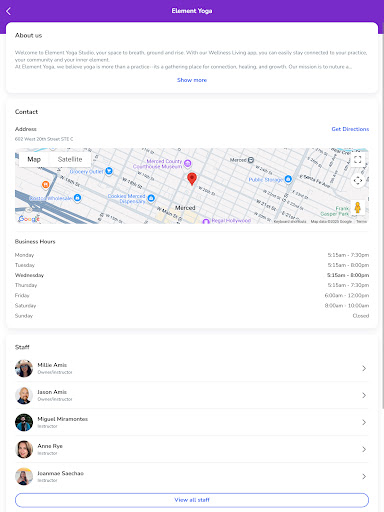This screenshot has height=512, width=384.
Task: Open map Terms link
Action: pyautogui.click(x=362, y=221)
